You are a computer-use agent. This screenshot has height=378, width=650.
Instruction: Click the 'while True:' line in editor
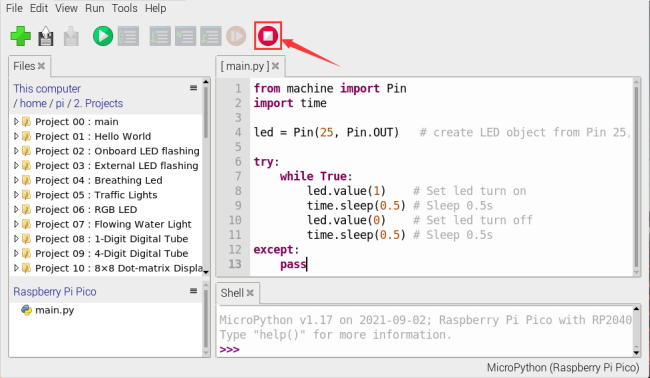point(316,176)
